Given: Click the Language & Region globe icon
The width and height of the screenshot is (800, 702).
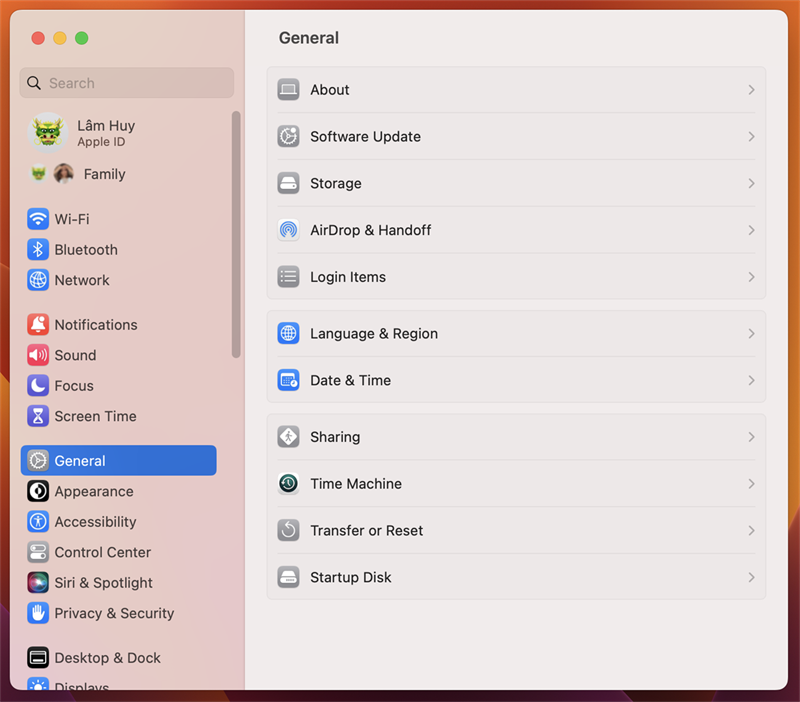Looking at the screenshot, I should click(288, 334).
